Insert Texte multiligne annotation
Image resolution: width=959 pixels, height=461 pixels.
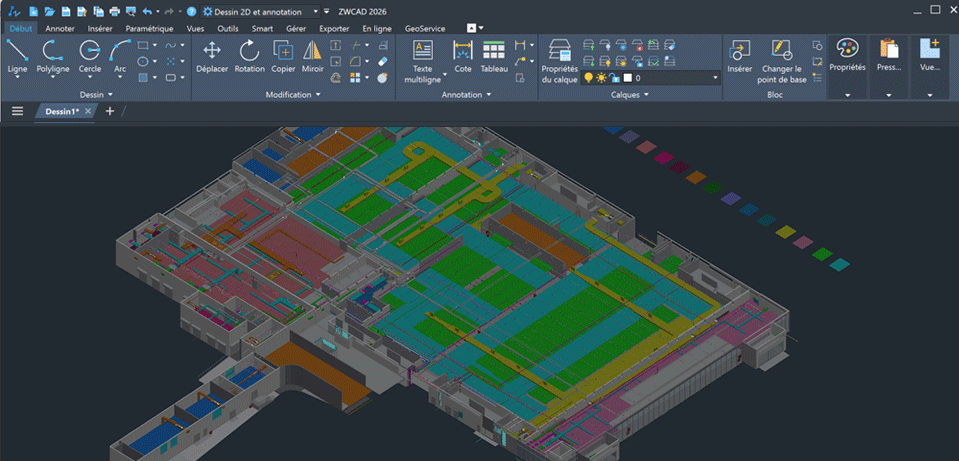click(423, 61)
